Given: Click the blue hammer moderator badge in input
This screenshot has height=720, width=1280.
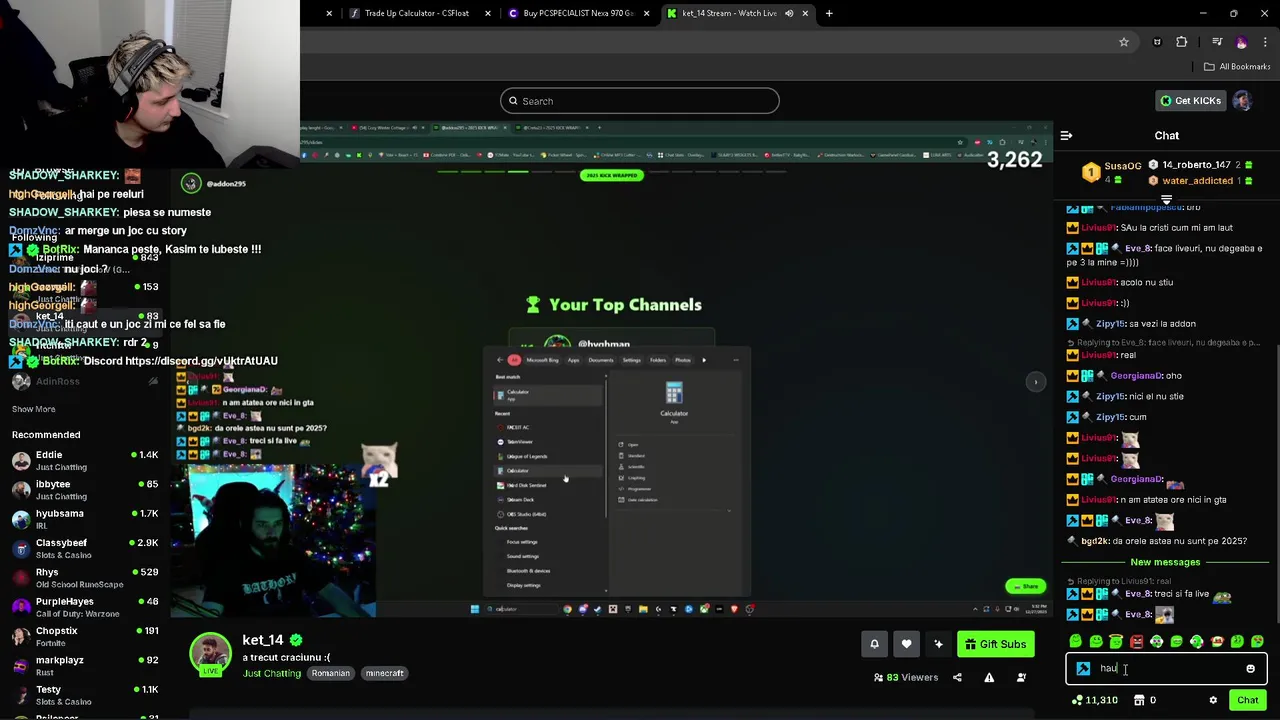Looking at the screenshot, I should click(1083, 669).
